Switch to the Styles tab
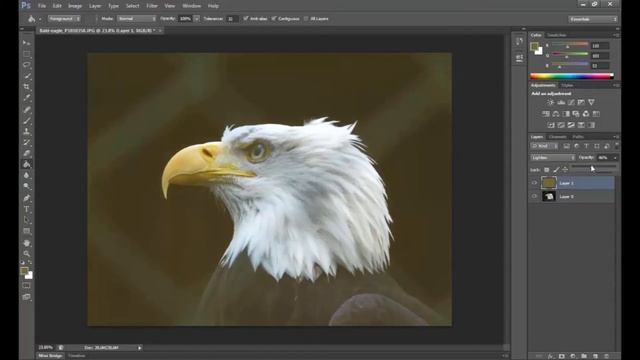The height and width of the screenshot is (360, 640). 567,85
